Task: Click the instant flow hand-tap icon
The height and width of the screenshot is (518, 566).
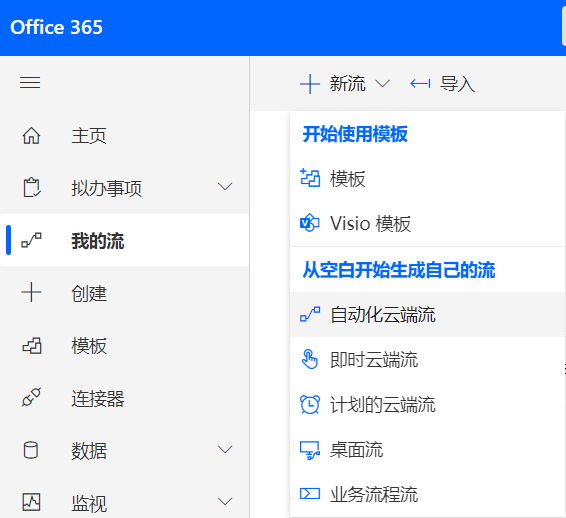Action: pyautogui.click(x=310, y=359)
